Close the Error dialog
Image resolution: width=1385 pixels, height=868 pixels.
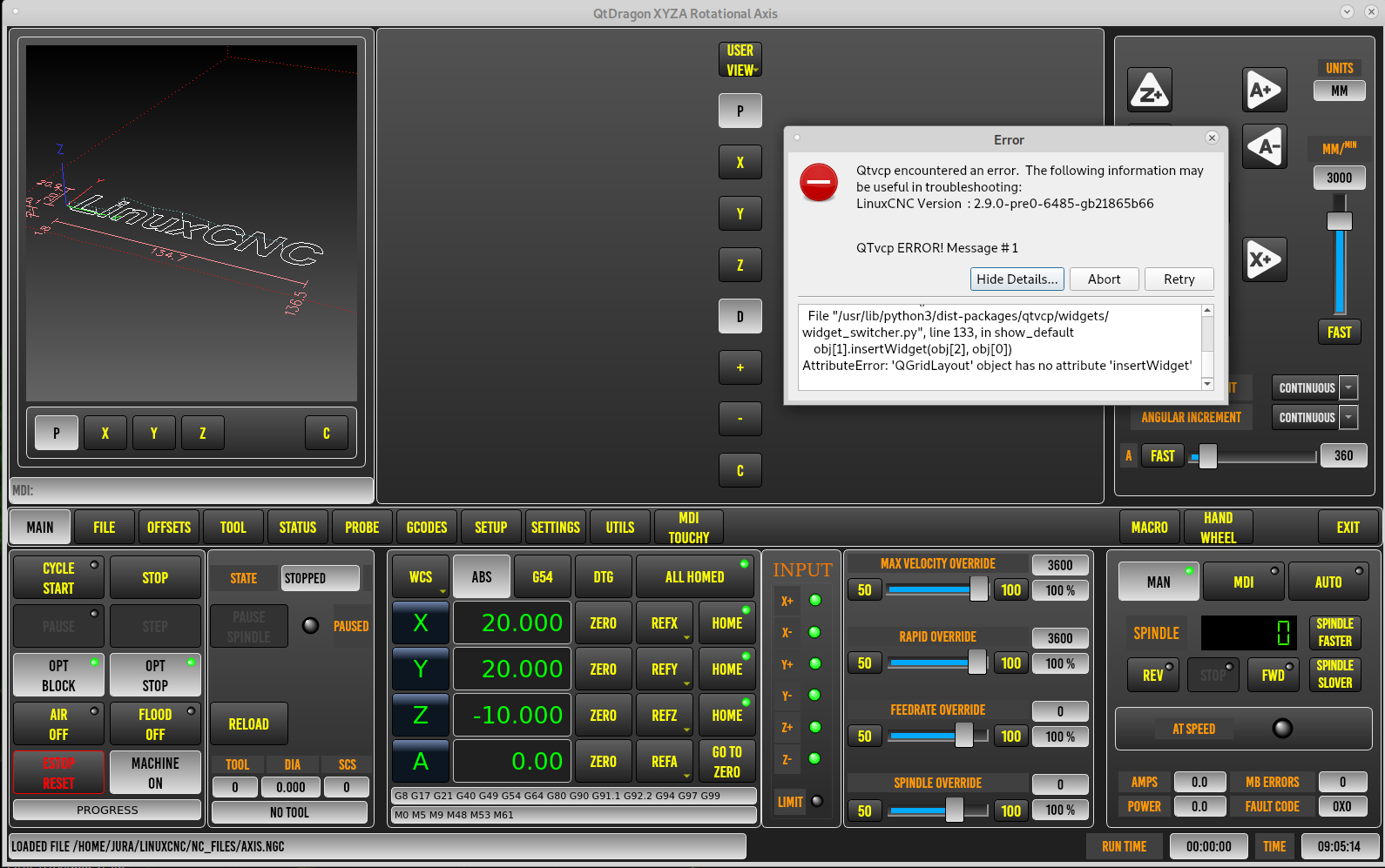point(1212,138)
